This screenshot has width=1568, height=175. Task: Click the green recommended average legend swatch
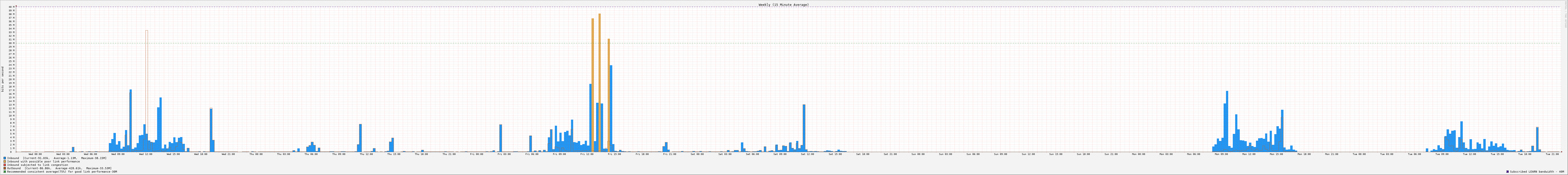5,172
